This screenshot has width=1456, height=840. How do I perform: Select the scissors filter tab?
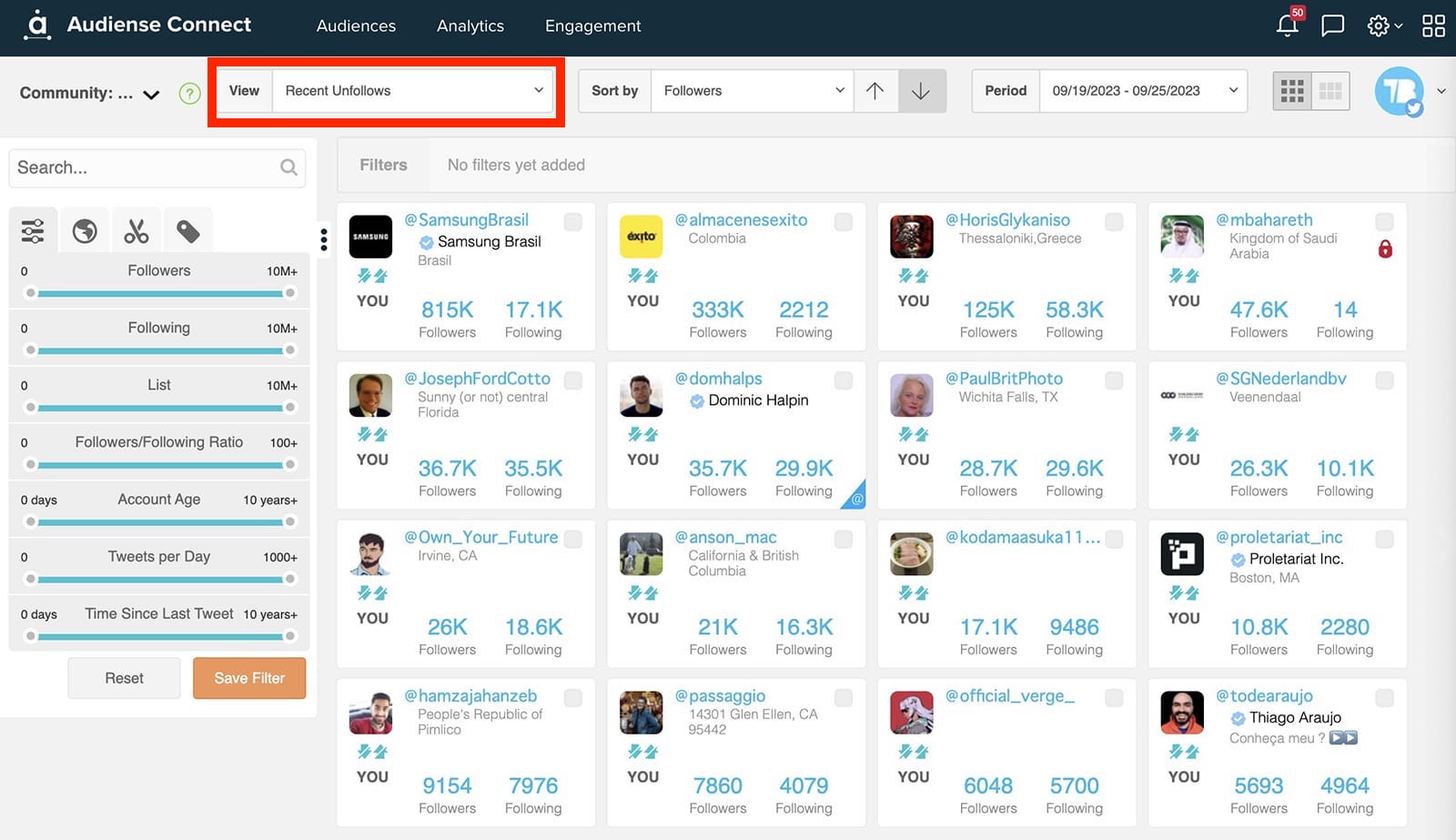pyautogui.click(x=136, y=231)
